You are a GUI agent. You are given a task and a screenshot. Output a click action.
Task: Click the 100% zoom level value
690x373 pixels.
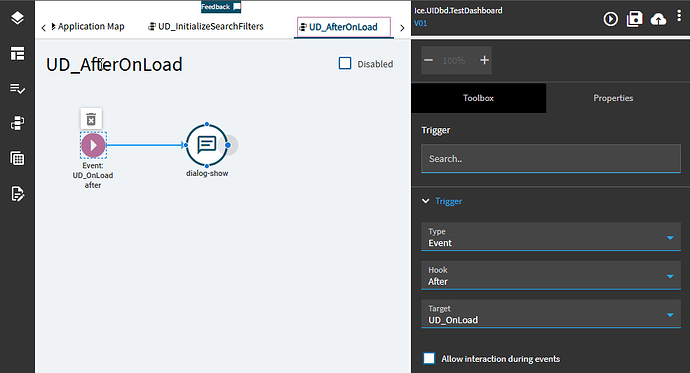pos(453,61)
